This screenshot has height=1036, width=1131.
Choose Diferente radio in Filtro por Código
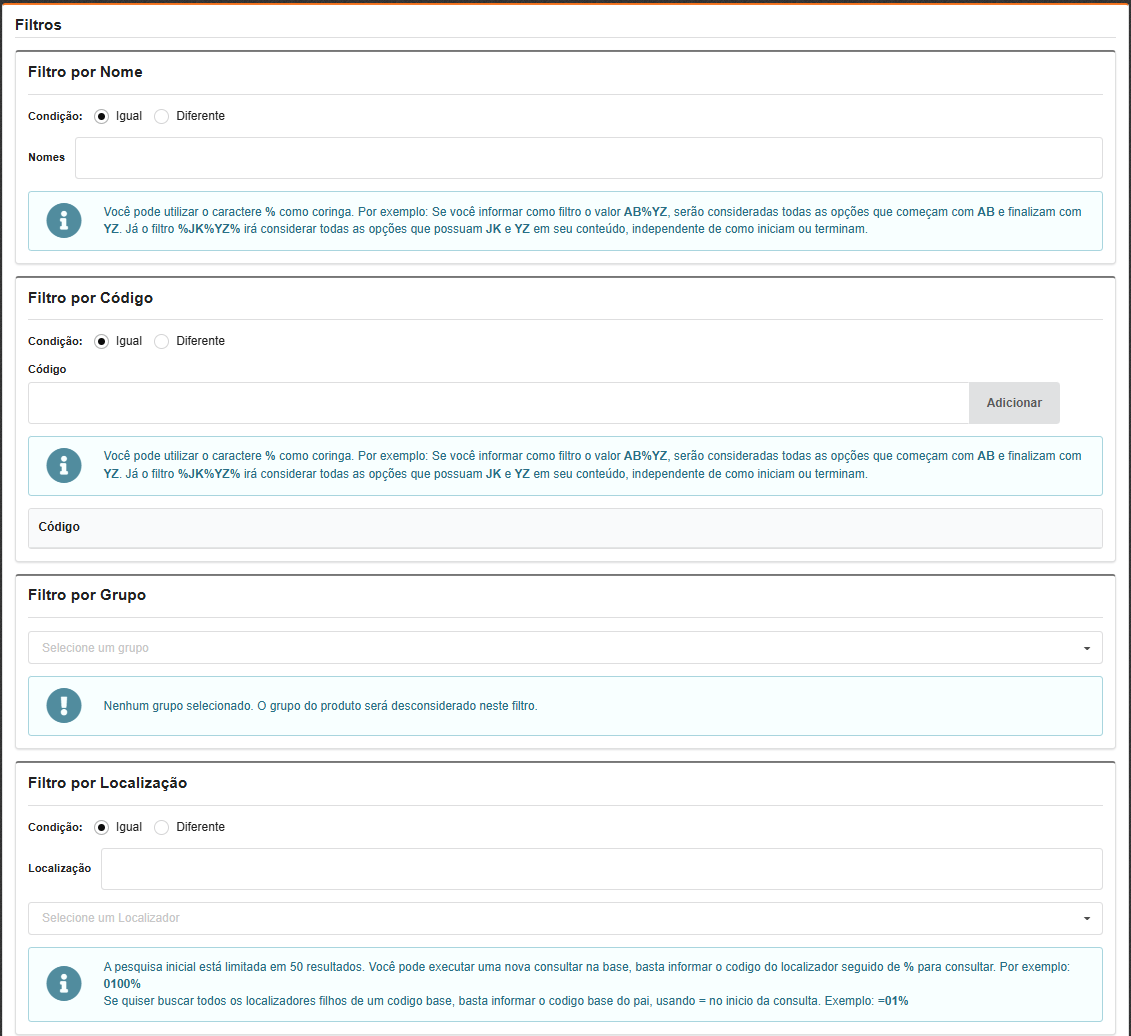pos(162,341)
